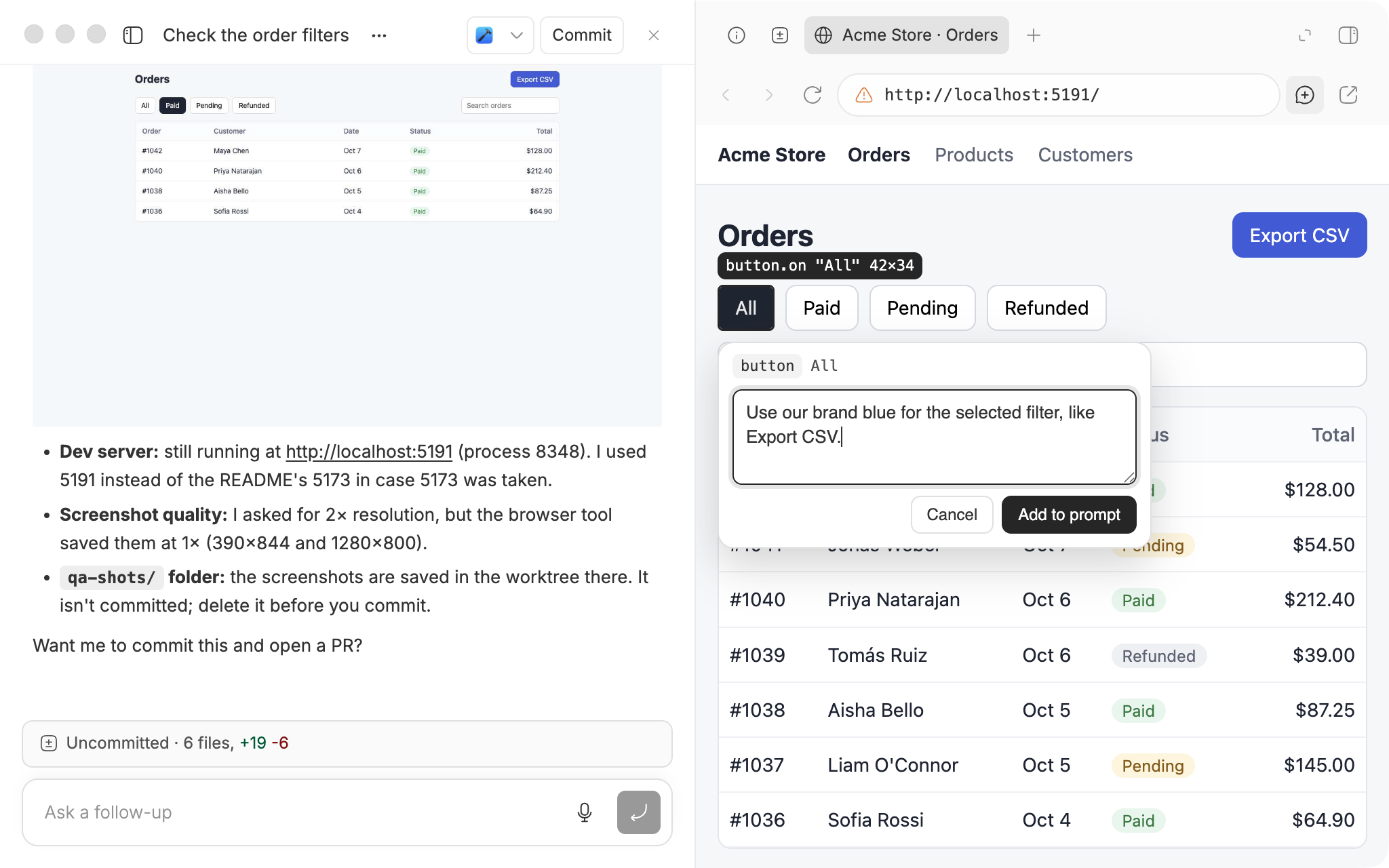Reload the localhost page
Image resolution: width=1389 pixels, height=868 pixels.
pos(813,95)
